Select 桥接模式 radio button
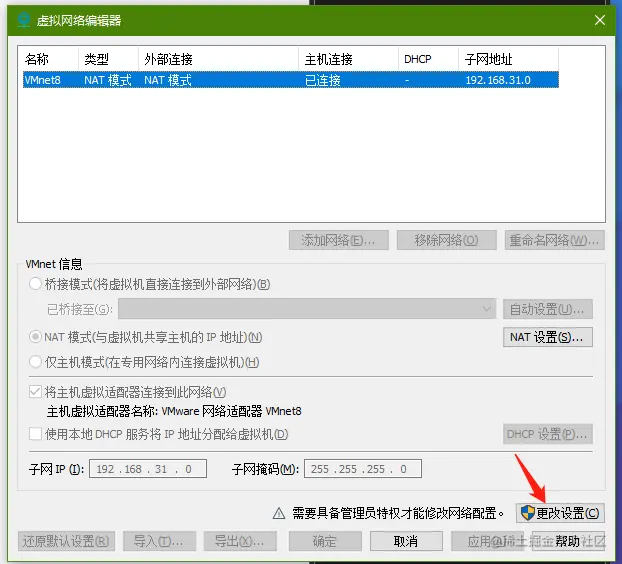The image size is (622, 564). tap(35, 284)
